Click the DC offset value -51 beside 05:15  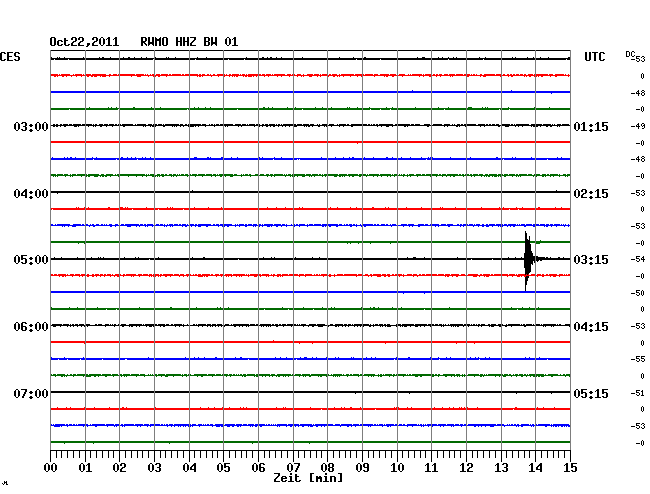pos(638,393)
